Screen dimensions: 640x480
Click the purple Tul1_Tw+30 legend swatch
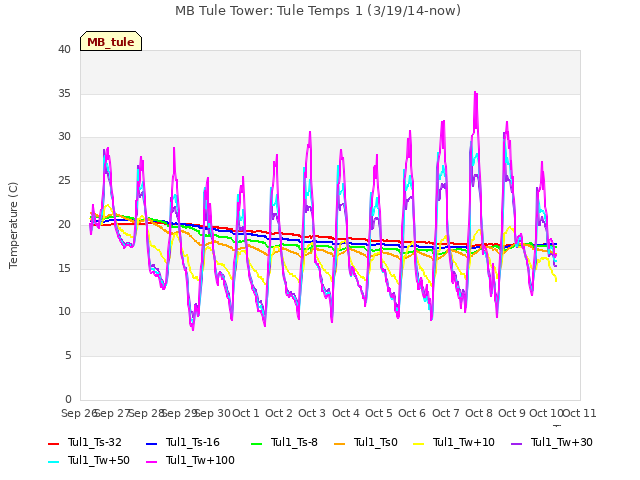pos(517,443)
